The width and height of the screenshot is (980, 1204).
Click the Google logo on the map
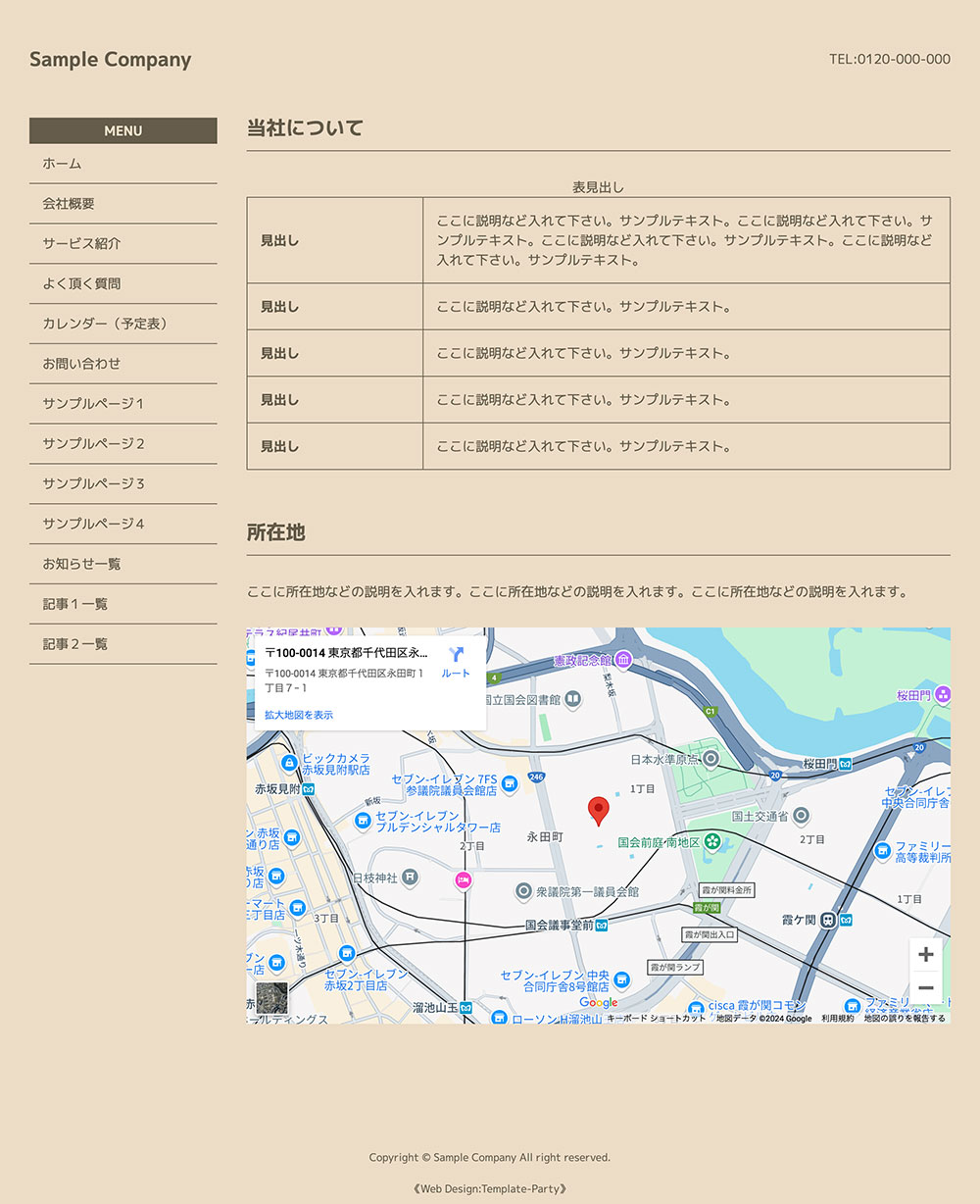(x=599, y=1003)
